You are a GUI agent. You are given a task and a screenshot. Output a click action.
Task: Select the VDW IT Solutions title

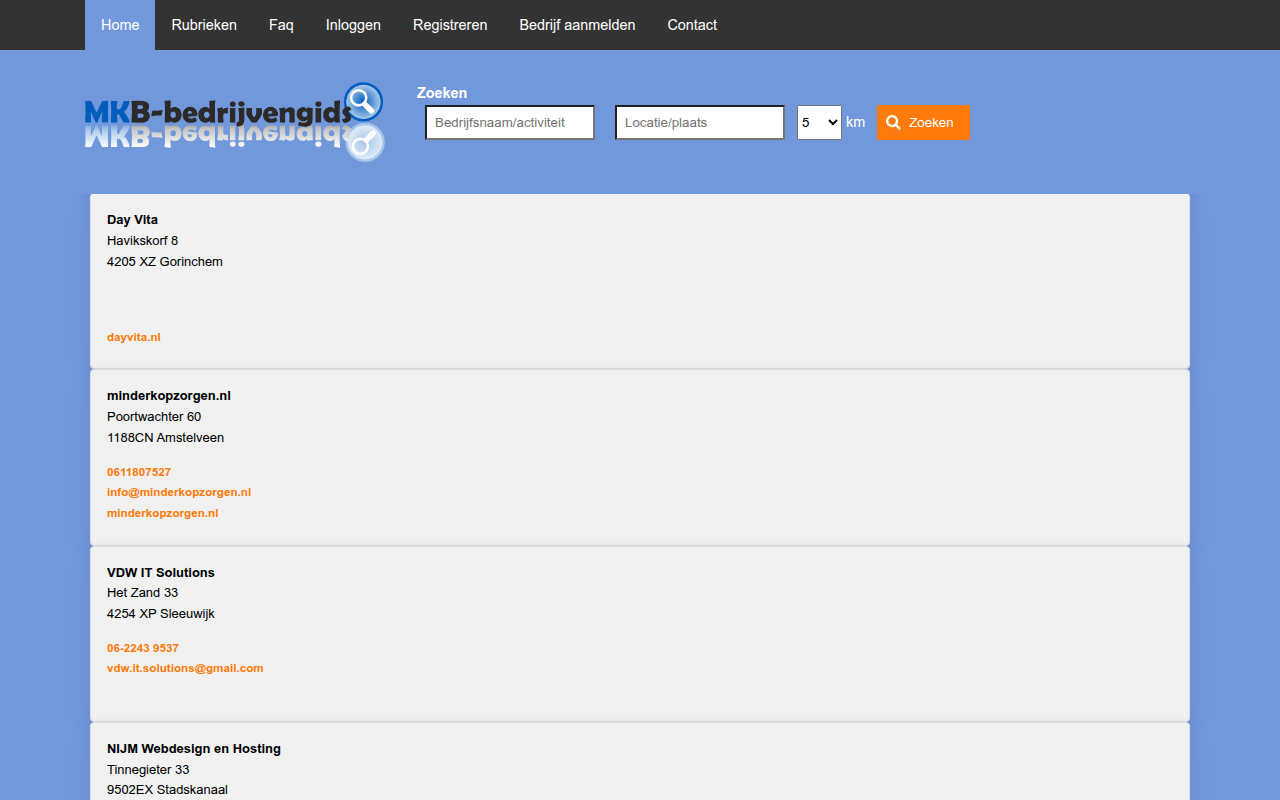[161, 573]
